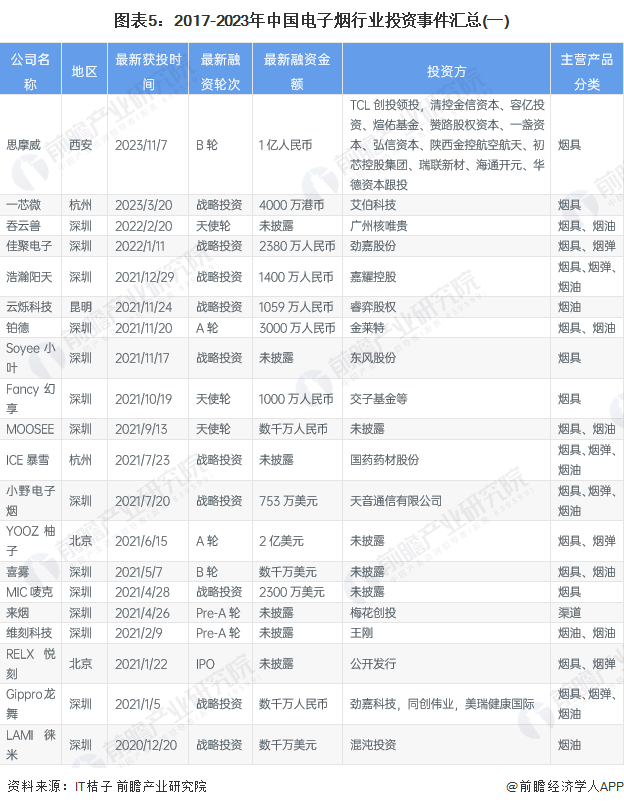The image size is (624, 807).
Task: Click amount 2380万人民币
Action: [x=297, y=246]
